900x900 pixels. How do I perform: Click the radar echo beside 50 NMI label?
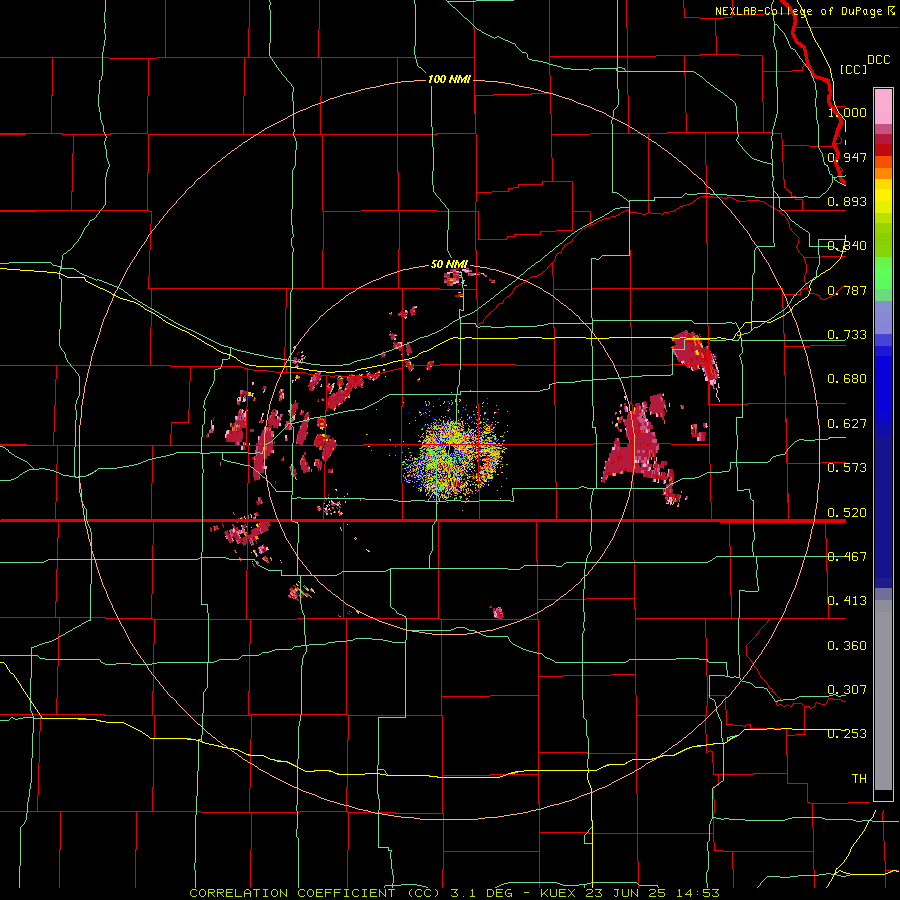(452, 278)
